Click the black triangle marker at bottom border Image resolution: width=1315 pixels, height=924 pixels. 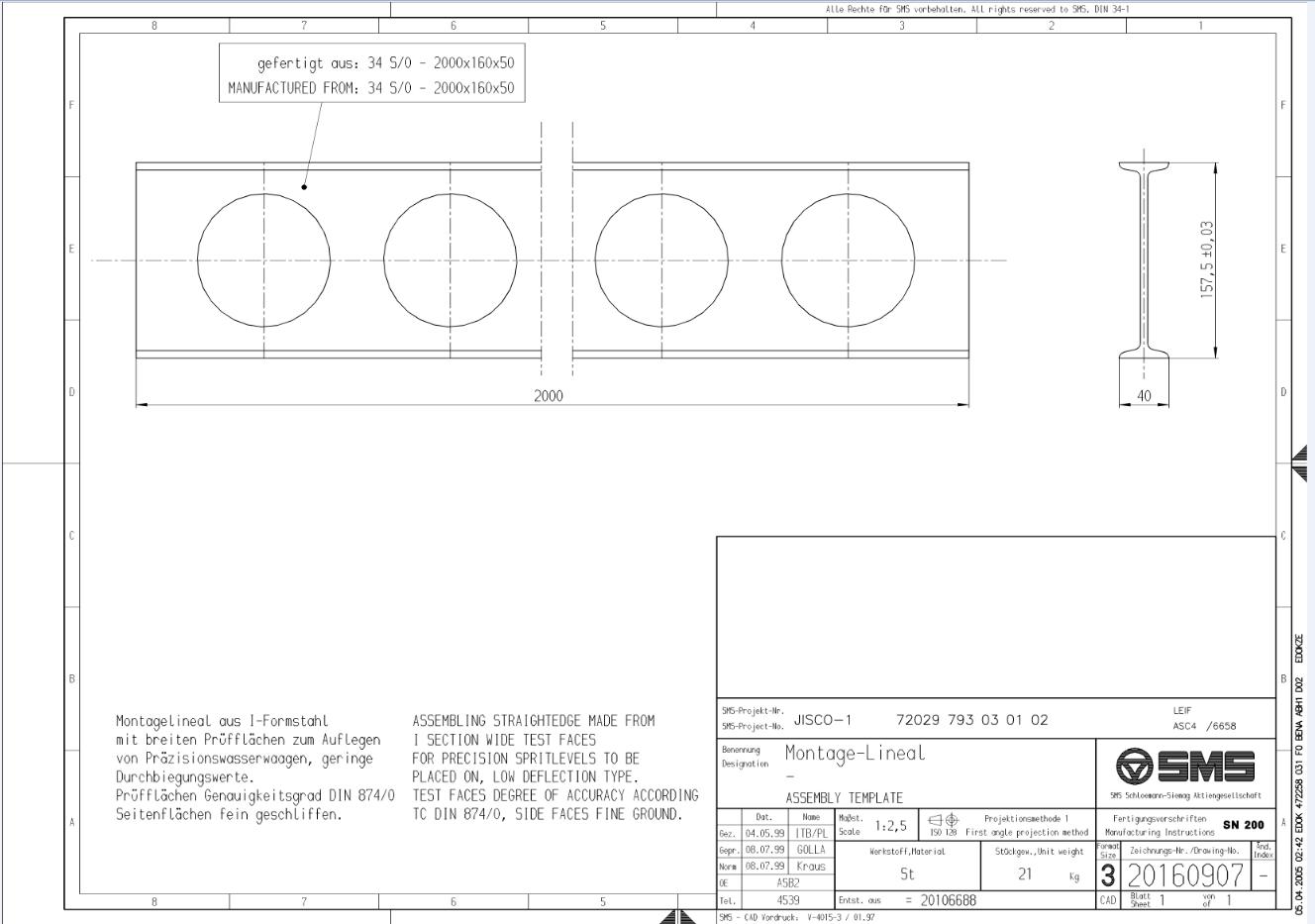coord(678,915)
